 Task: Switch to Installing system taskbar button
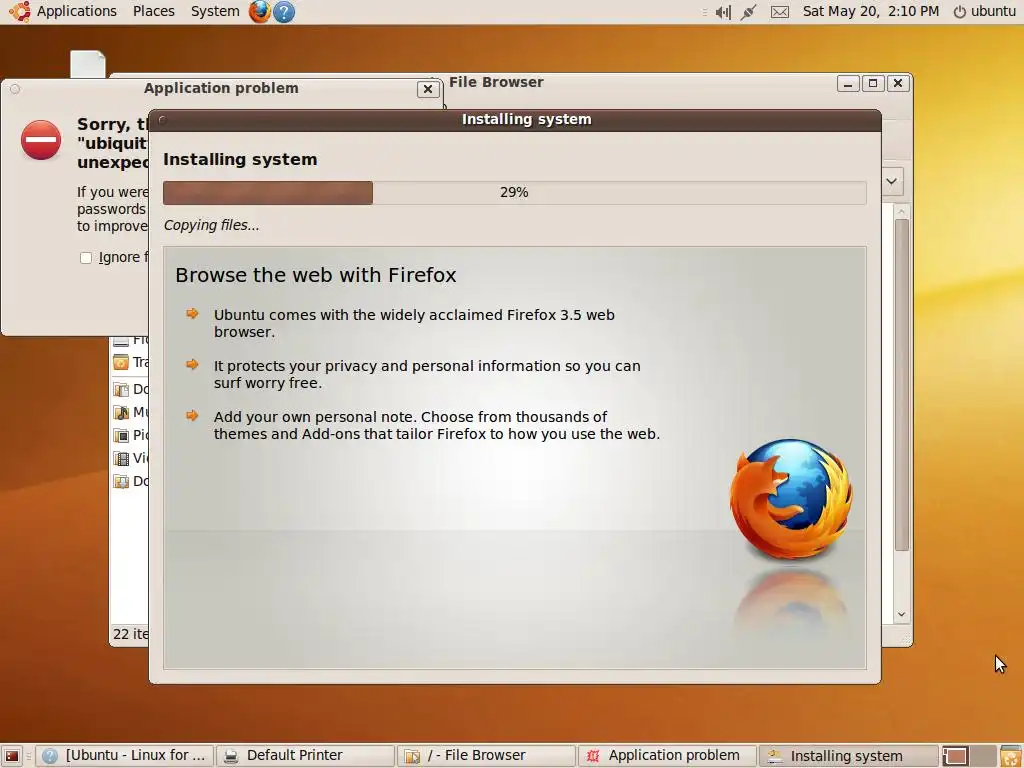tap(848, 756)
